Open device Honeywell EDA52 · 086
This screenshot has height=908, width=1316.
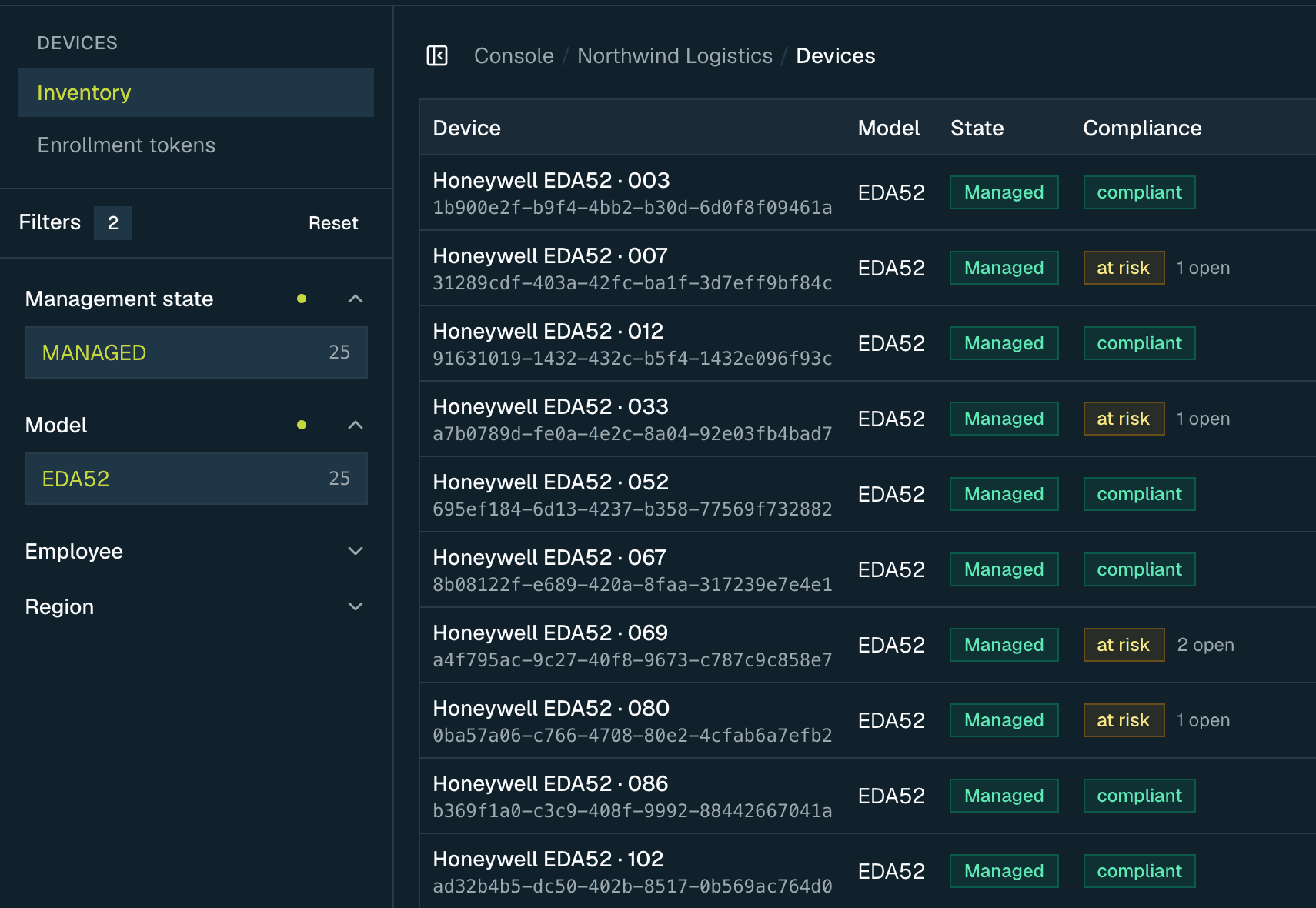tap(550, 783)
